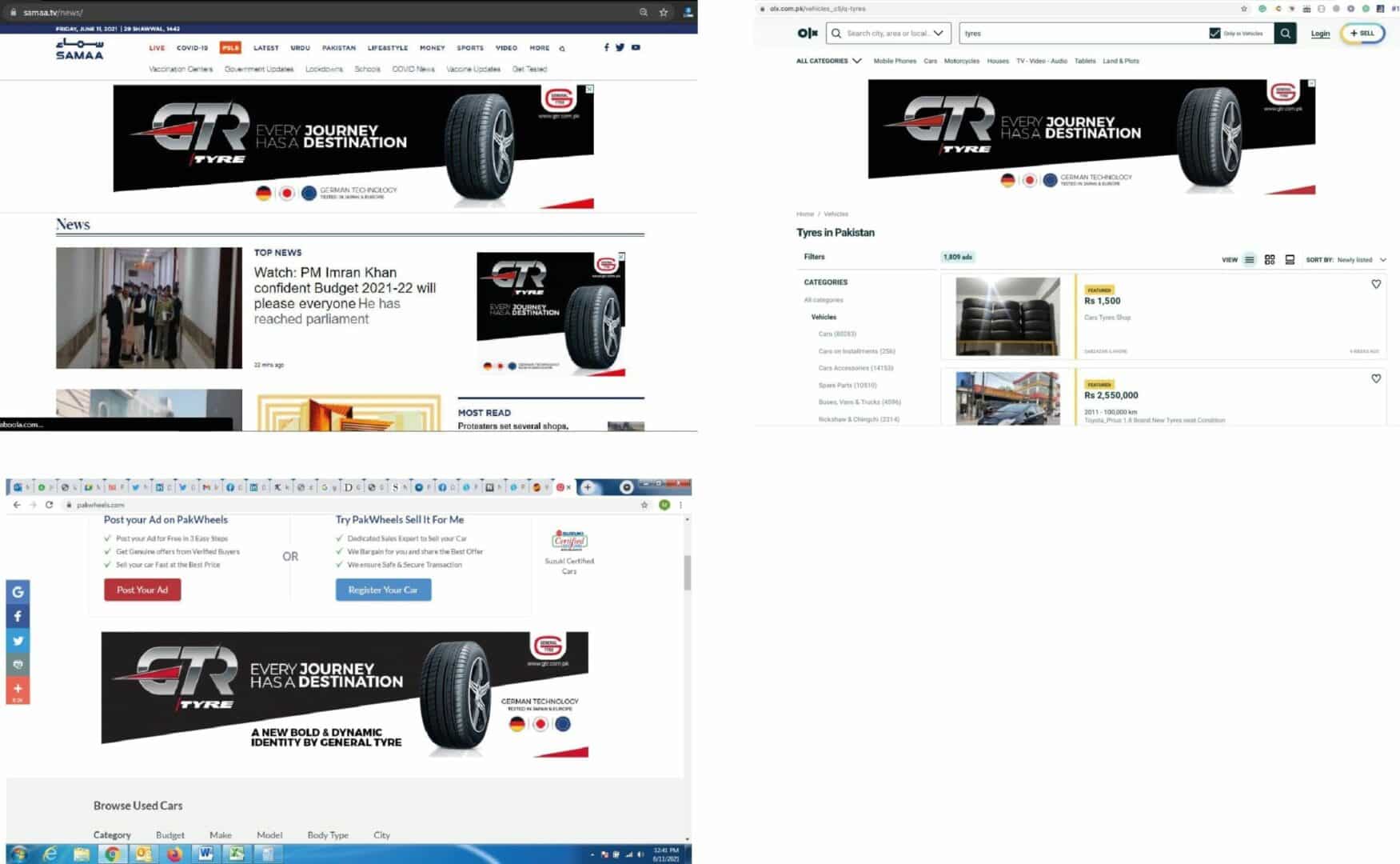Open the PM Imran Khan Budget headline
The height and width of the screenshot is (864, 1400).
(x=345, y=295)
